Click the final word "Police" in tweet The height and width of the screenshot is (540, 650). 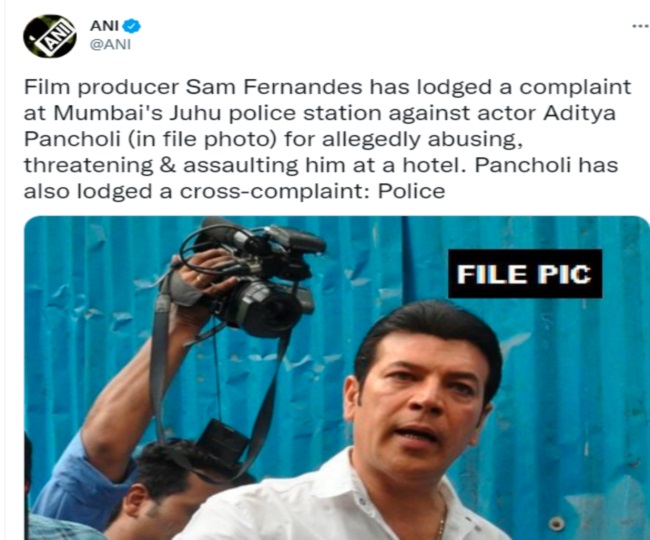[x=412, y=192]
